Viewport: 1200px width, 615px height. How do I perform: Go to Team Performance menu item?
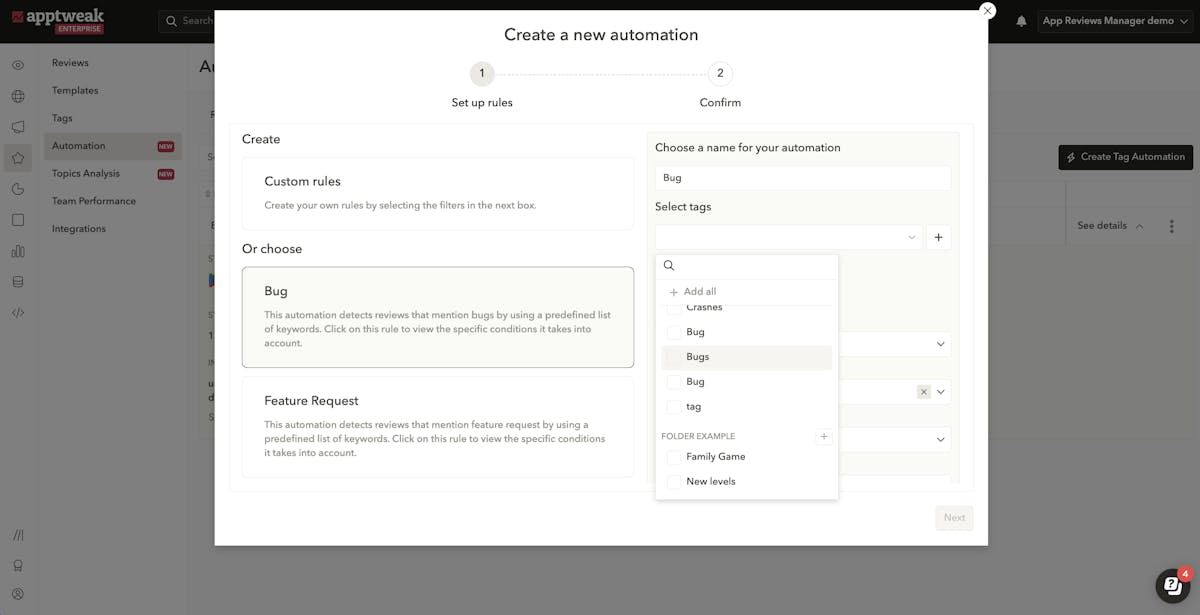pos(94,201)
